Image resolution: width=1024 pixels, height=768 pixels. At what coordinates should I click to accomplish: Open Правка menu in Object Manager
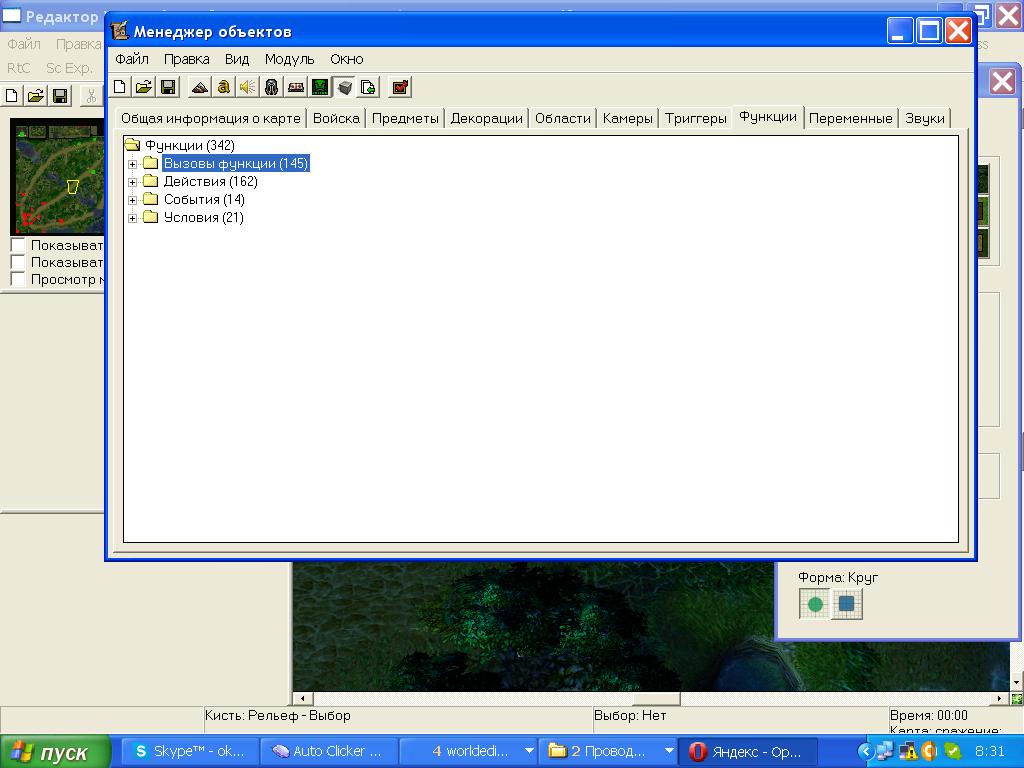click(187, 59)
